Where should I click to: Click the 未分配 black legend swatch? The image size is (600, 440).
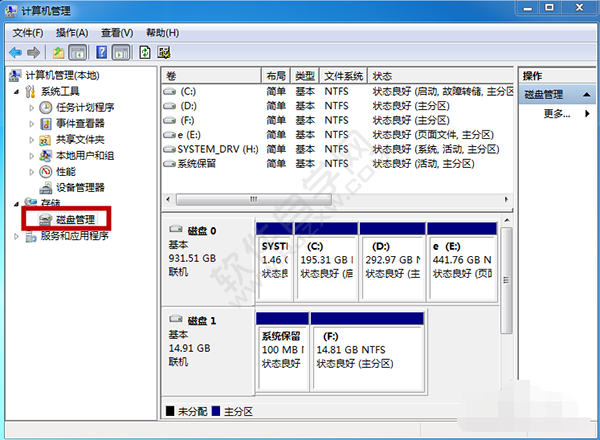[x=170, y=411]
